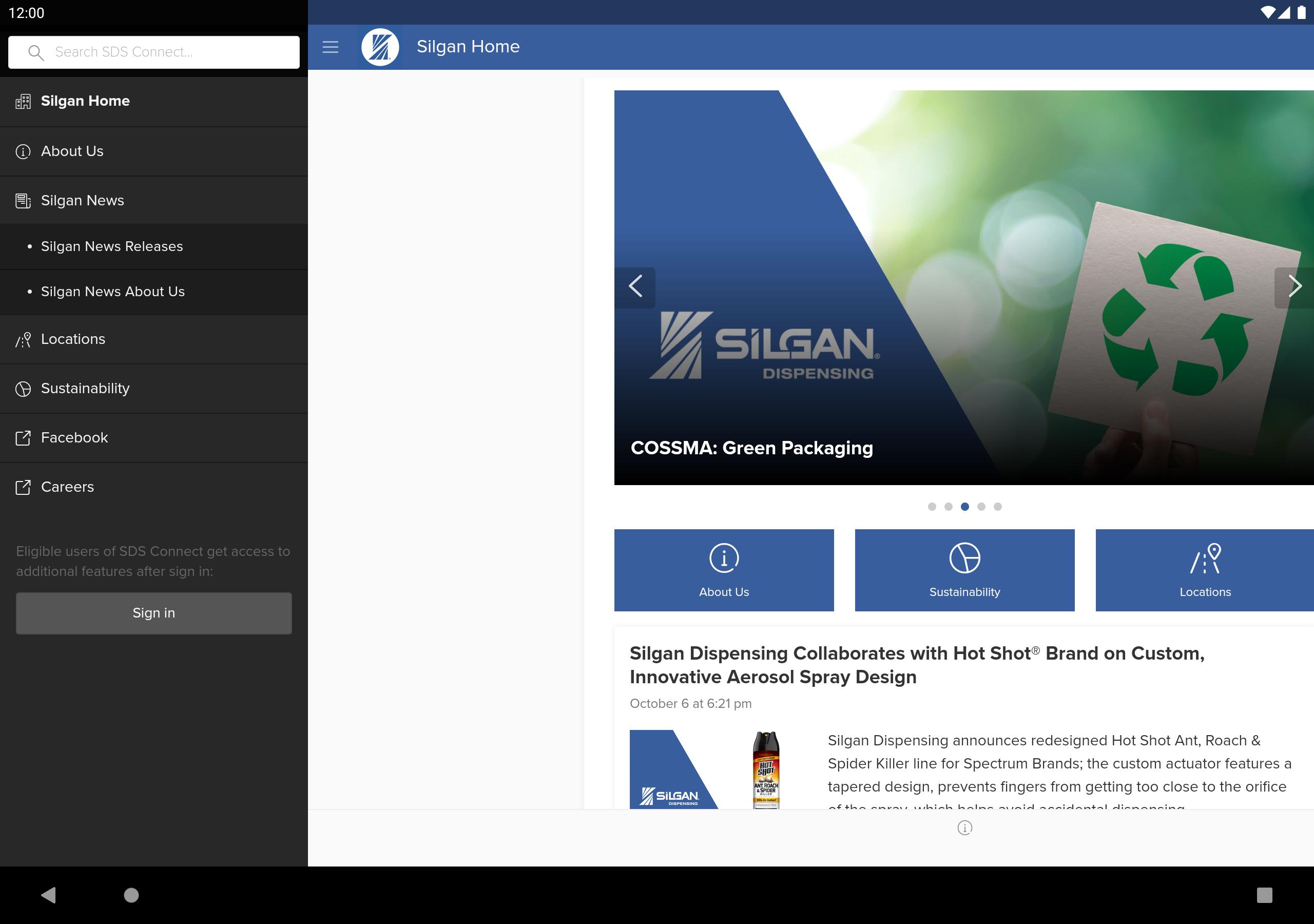Open the Sustainability tile
Image resolution: width=1314 pixels, height=924 pixels.
[964, 570]
